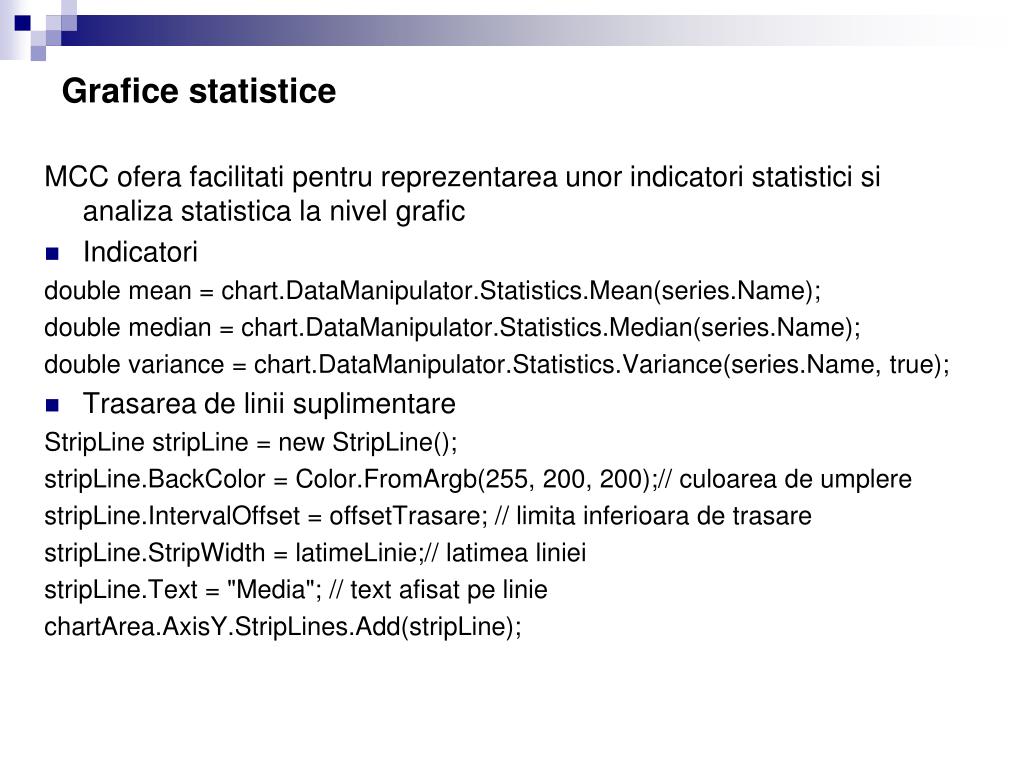This screenshot has width=1024, height=768.
Task: Click the 'double median' code line
Action: point(453,327)
